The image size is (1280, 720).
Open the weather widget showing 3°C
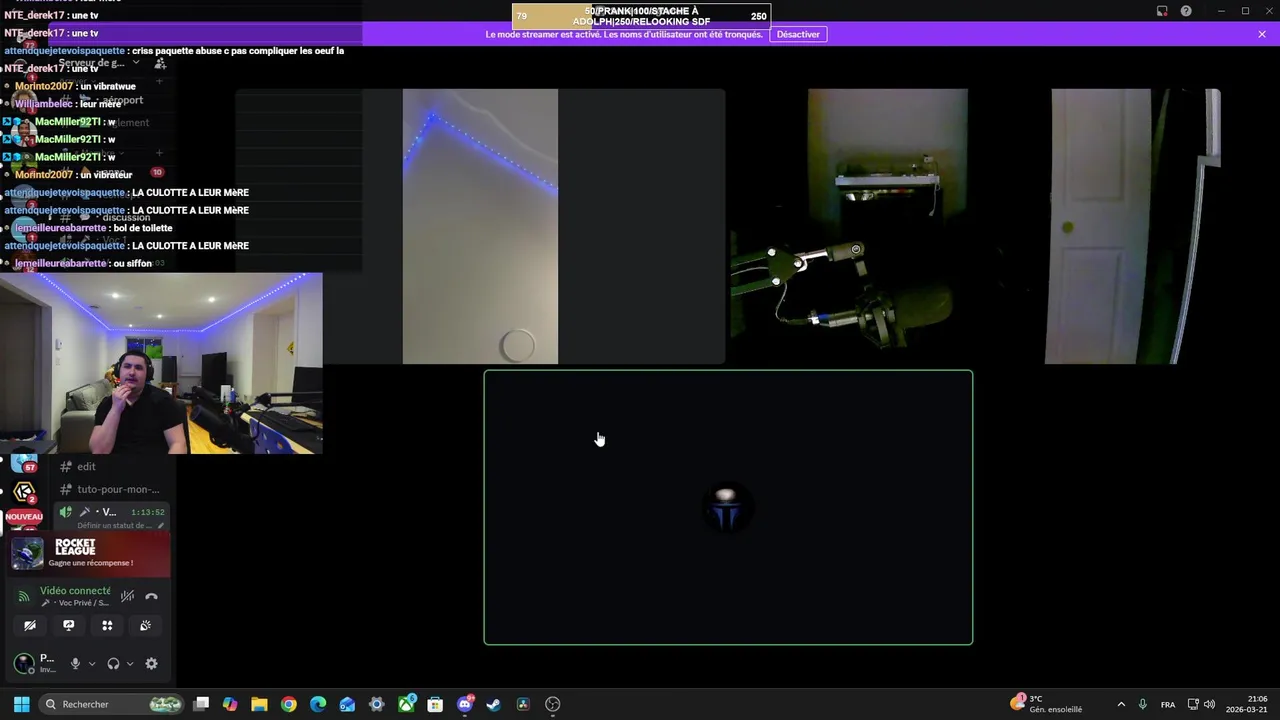coord(1046,704)
